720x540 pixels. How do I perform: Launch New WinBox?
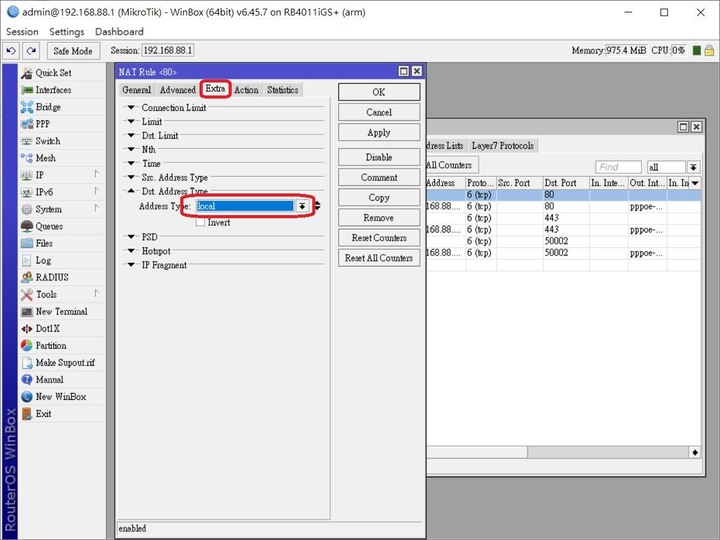click(x=61, y=397)
